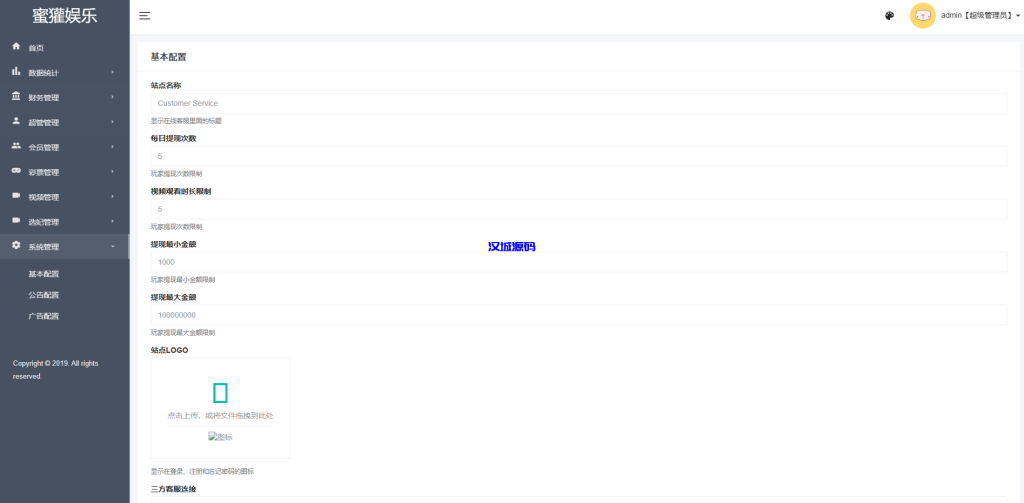Focus the 站点名称 input field

578,103
